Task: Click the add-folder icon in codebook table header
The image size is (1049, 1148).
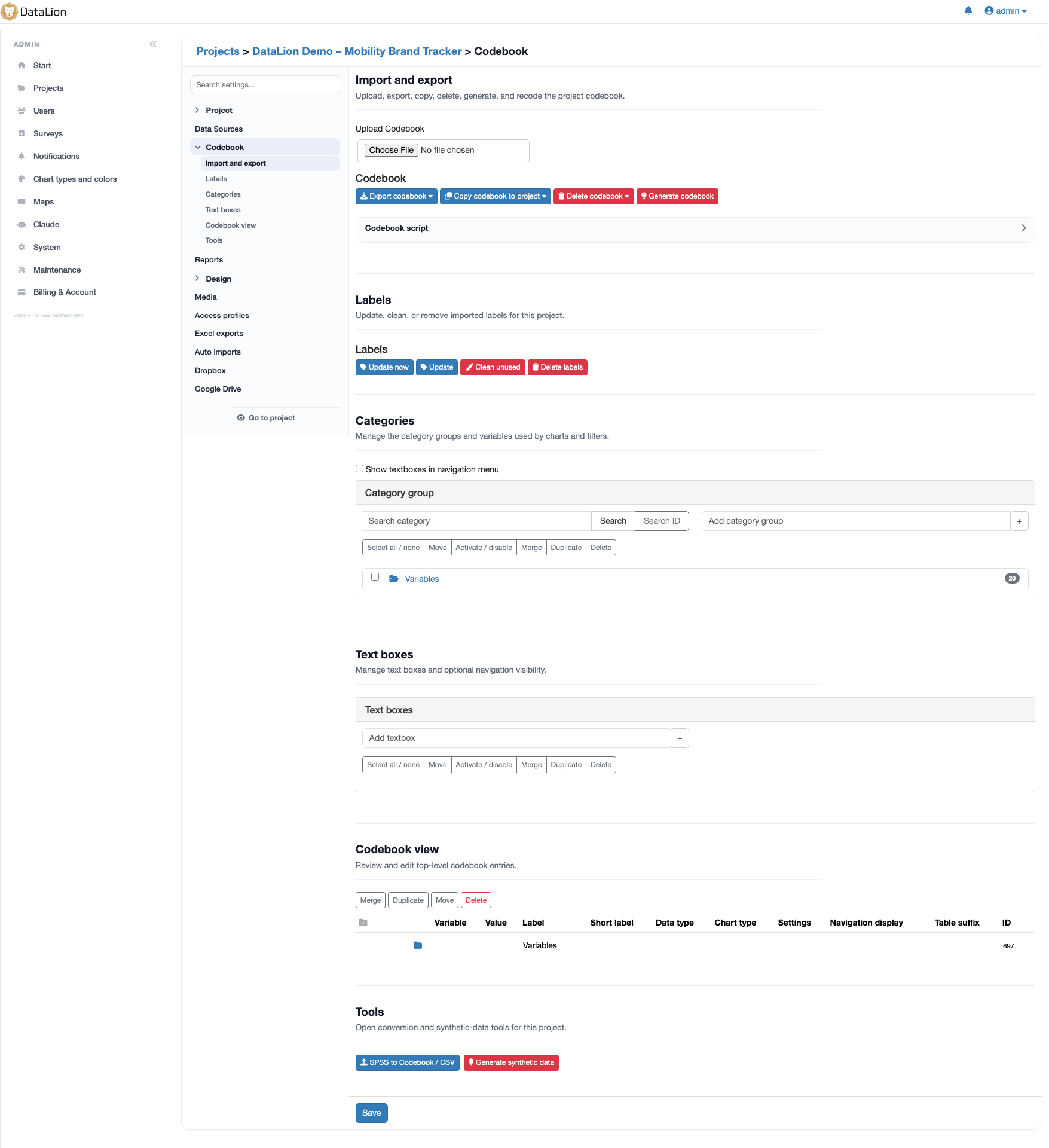Action: (363, 923)
